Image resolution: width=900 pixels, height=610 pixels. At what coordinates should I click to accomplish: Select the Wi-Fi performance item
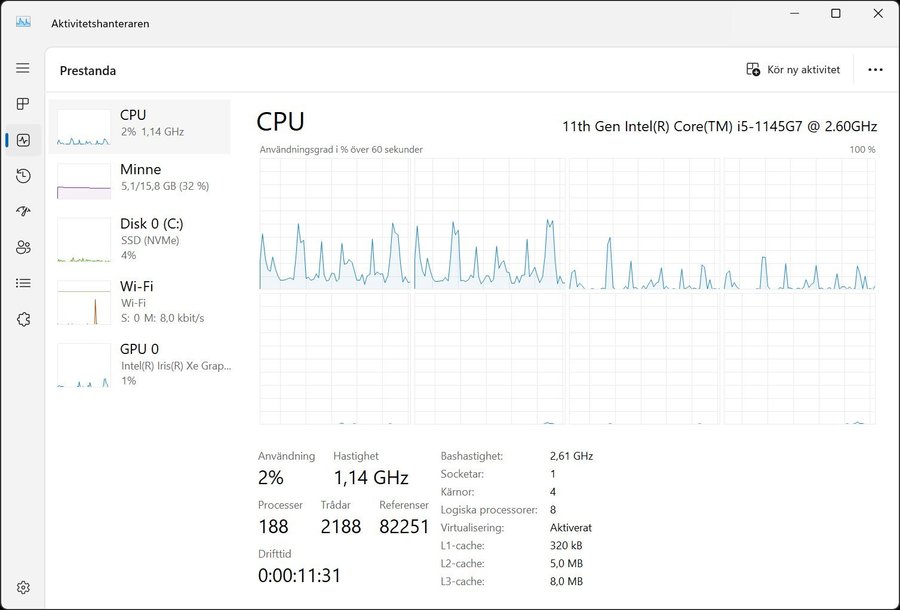140,302
